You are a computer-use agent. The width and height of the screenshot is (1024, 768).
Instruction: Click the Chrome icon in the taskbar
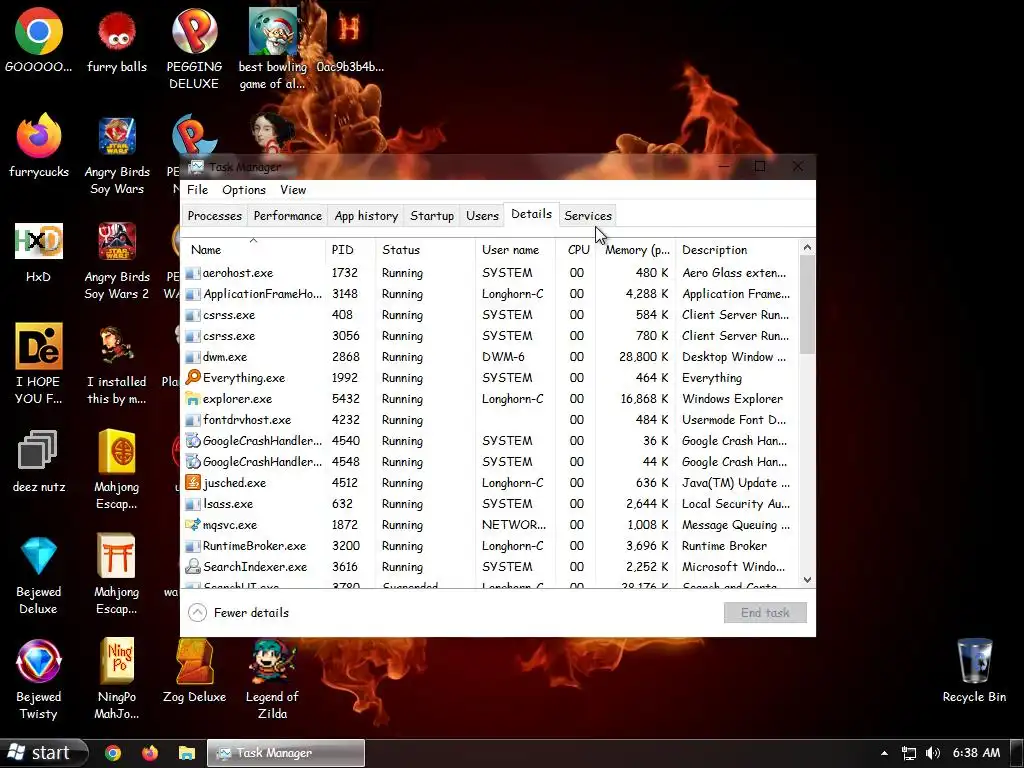point(113,753)
